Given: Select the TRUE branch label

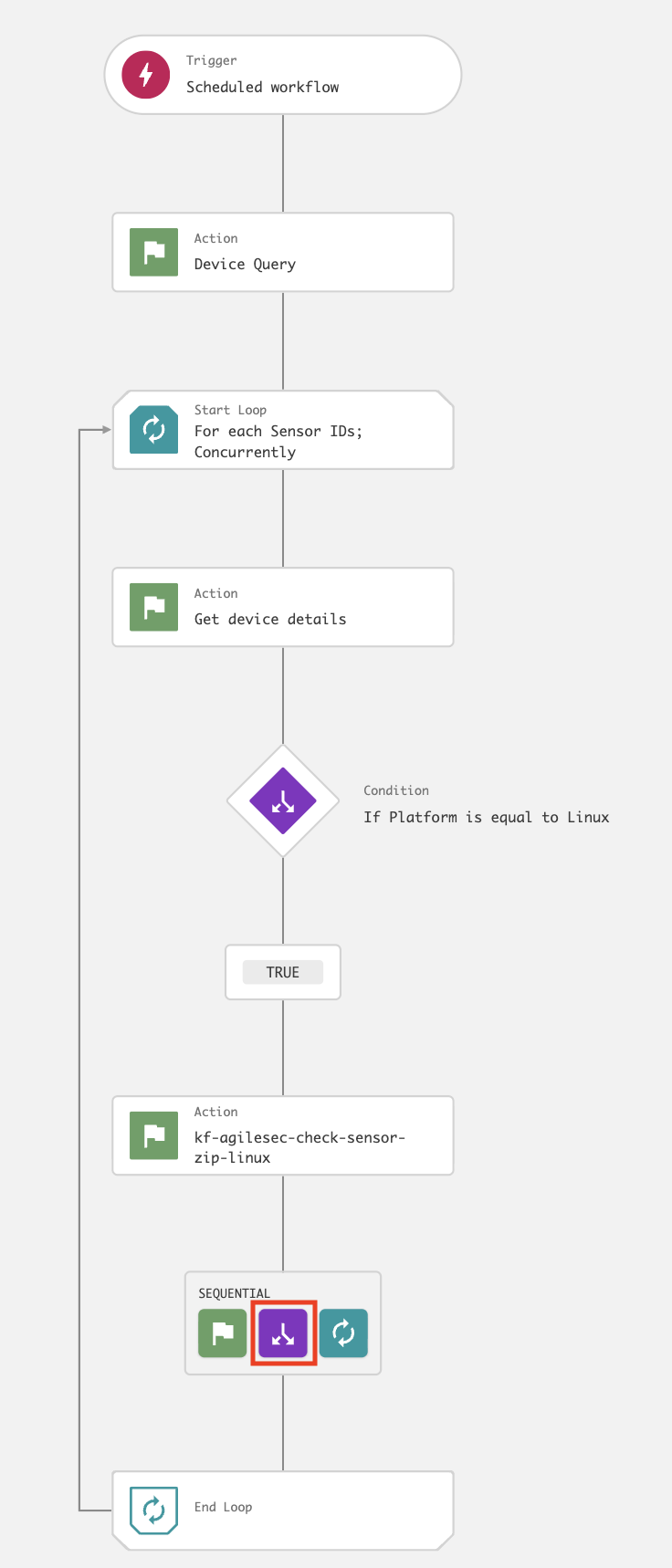Looking at the screenshot, I should tap(283, 972).
